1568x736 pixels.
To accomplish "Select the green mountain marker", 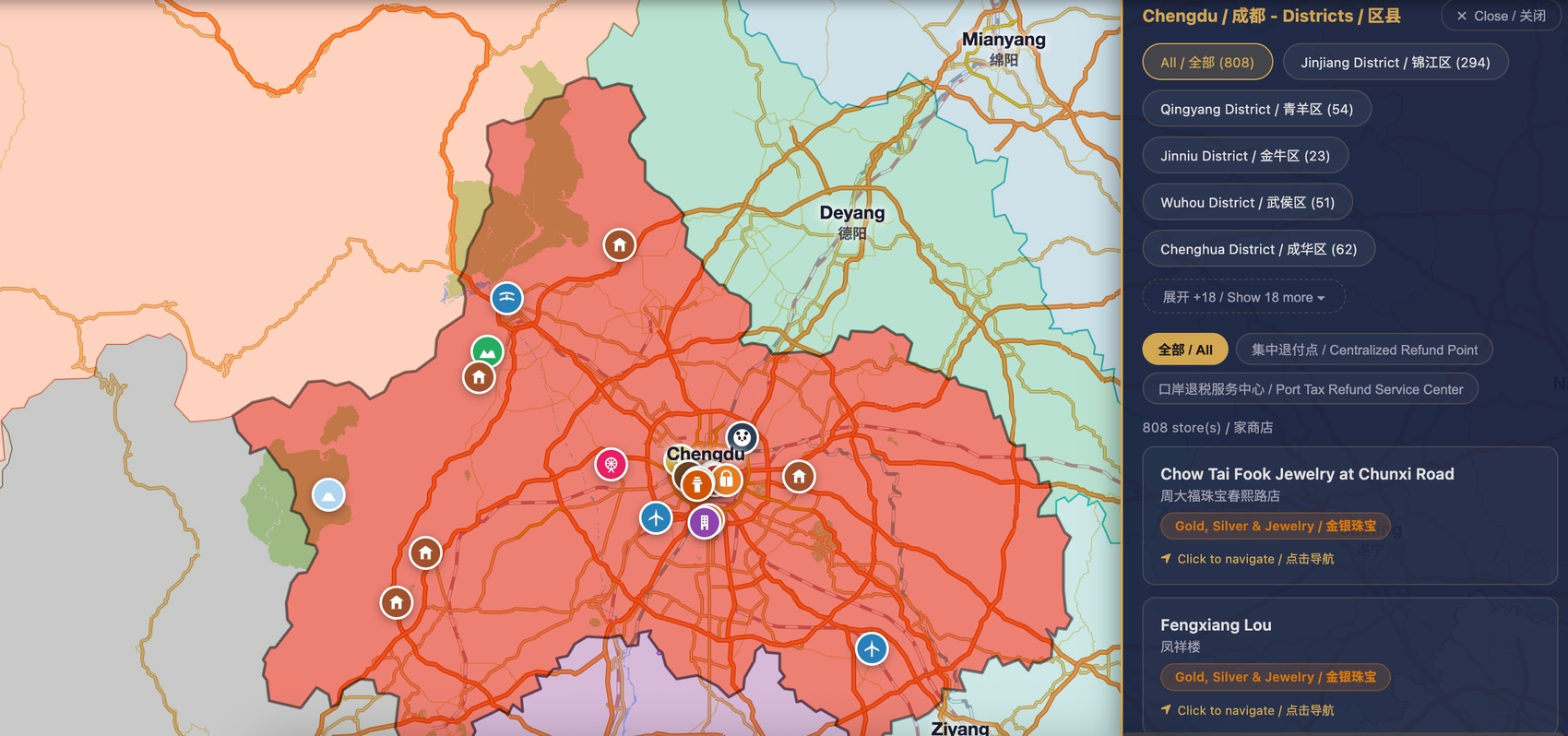I will [487, 351].
